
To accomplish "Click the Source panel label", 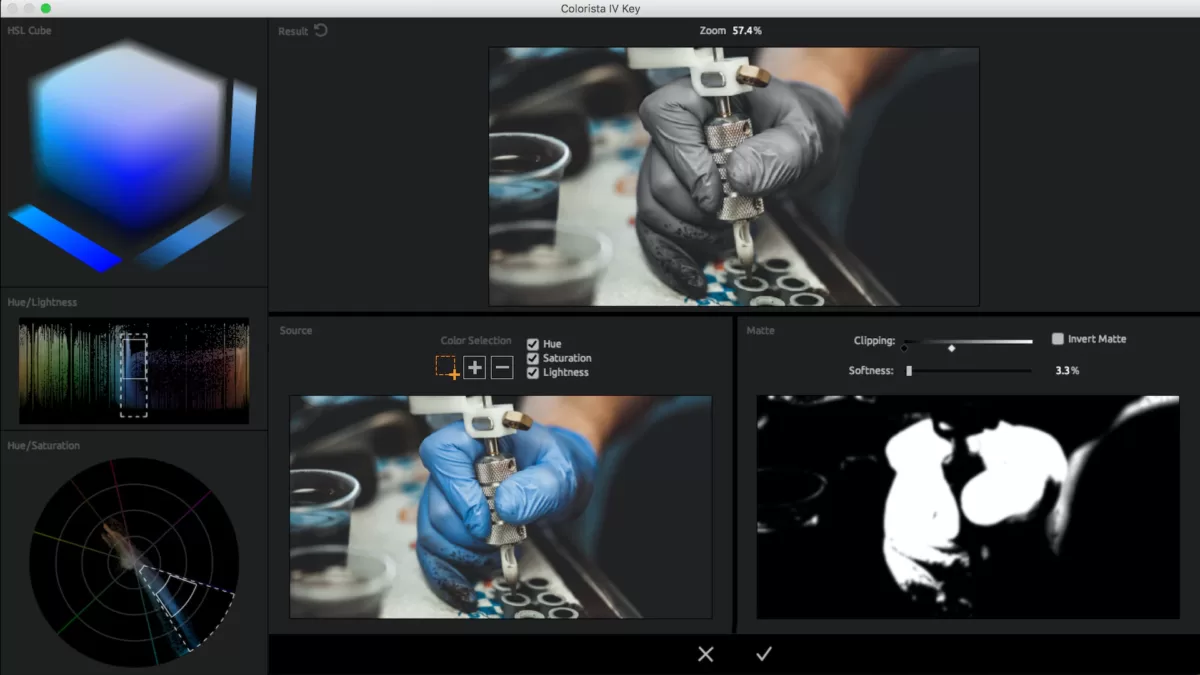I will pos(296,330).
